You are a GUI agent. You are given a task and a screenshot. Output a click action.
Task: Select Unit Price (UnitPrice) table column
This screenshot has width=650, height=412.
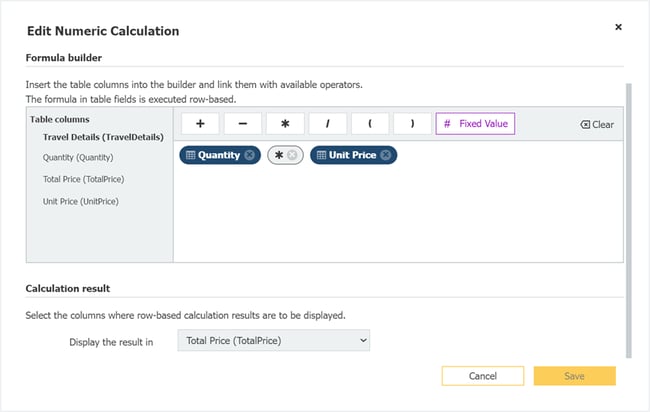81,201
